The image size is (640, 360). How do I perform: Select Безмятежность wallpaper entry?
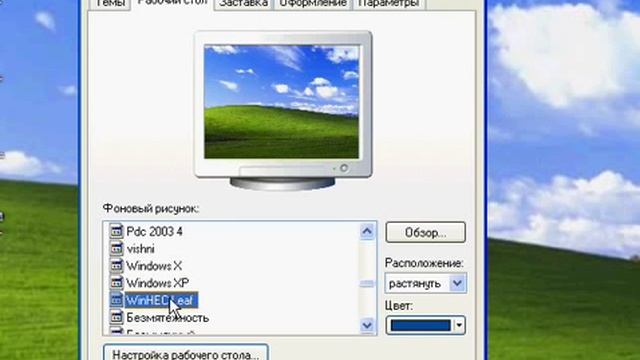[168, 317]
